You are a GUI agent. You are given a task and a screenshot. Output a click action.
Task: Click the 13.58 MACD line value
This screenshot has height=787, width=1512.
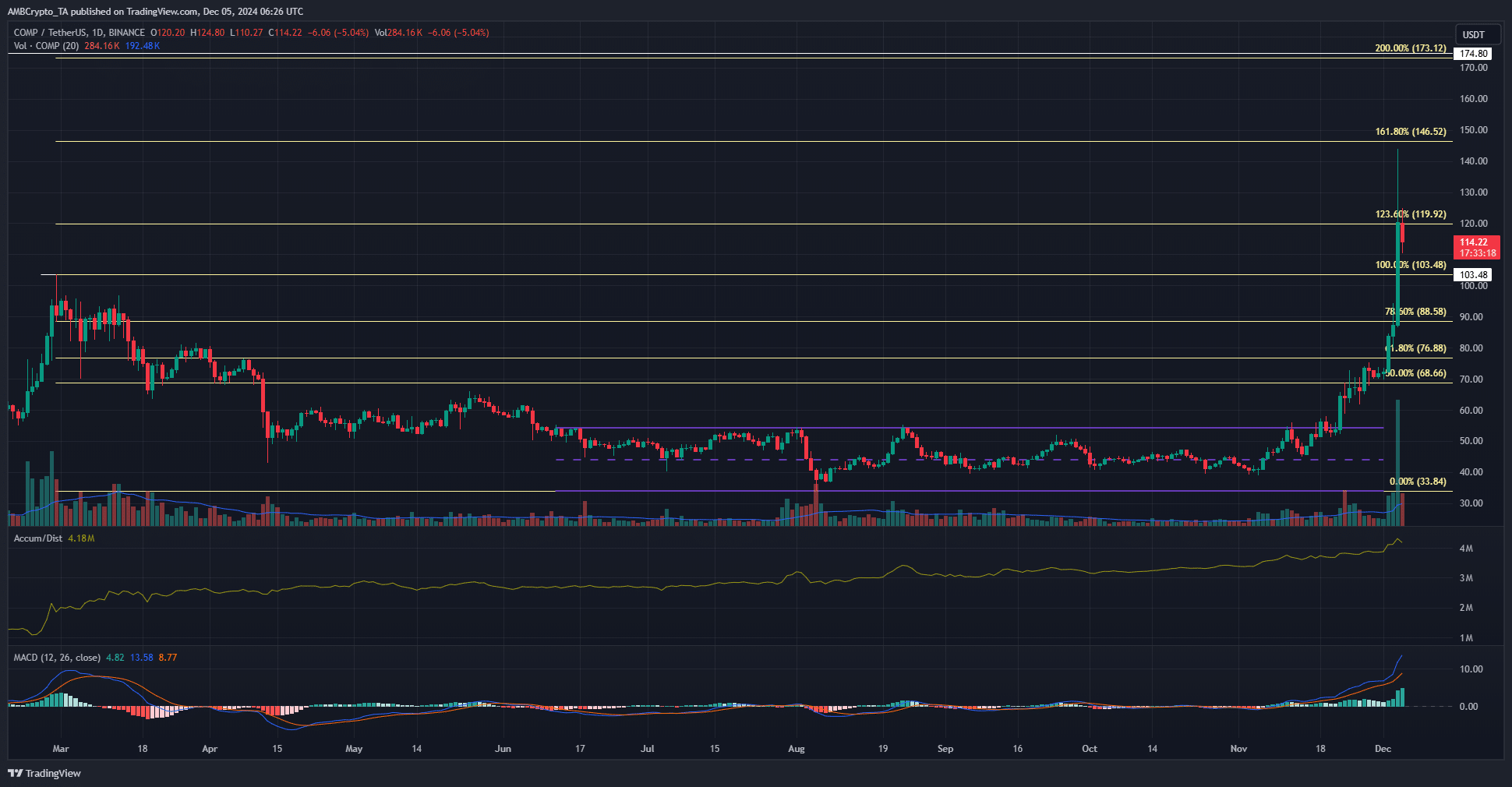pos(141,658)
